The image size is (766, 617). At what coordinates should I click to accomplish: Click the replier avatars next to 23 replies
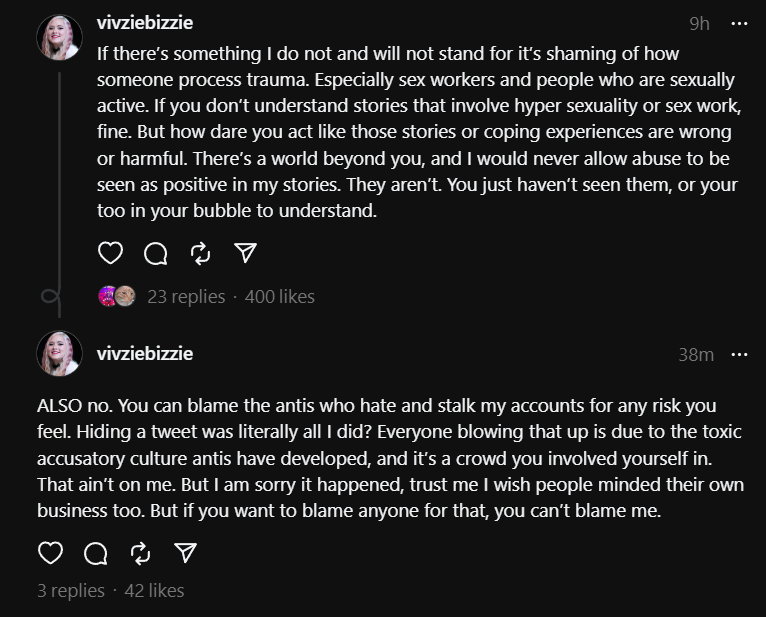point(117,297)
